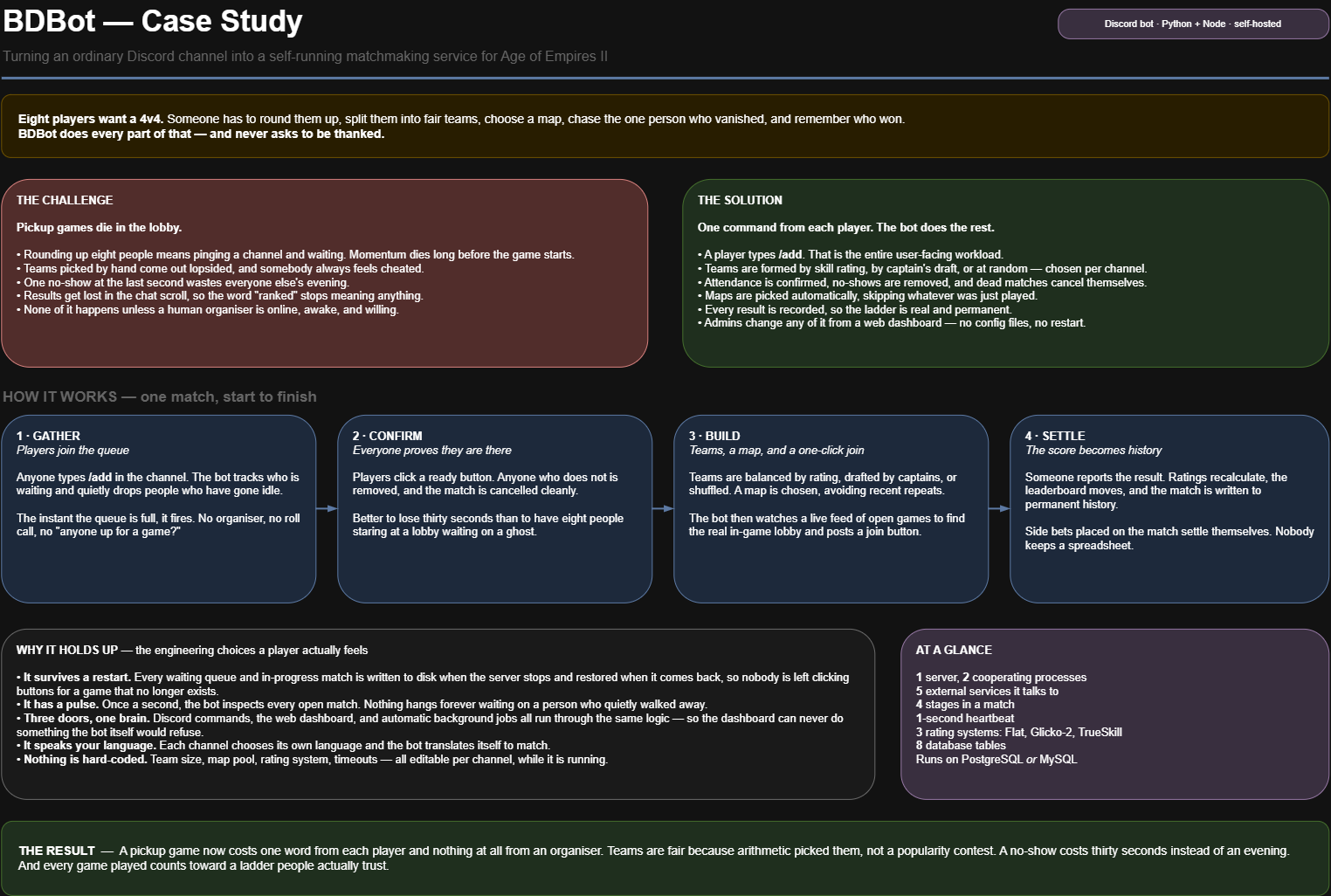Click the '2 · CONFIRM' step heading
Image resolution: width=1331 pixels, height=896 pixels.
387,436
